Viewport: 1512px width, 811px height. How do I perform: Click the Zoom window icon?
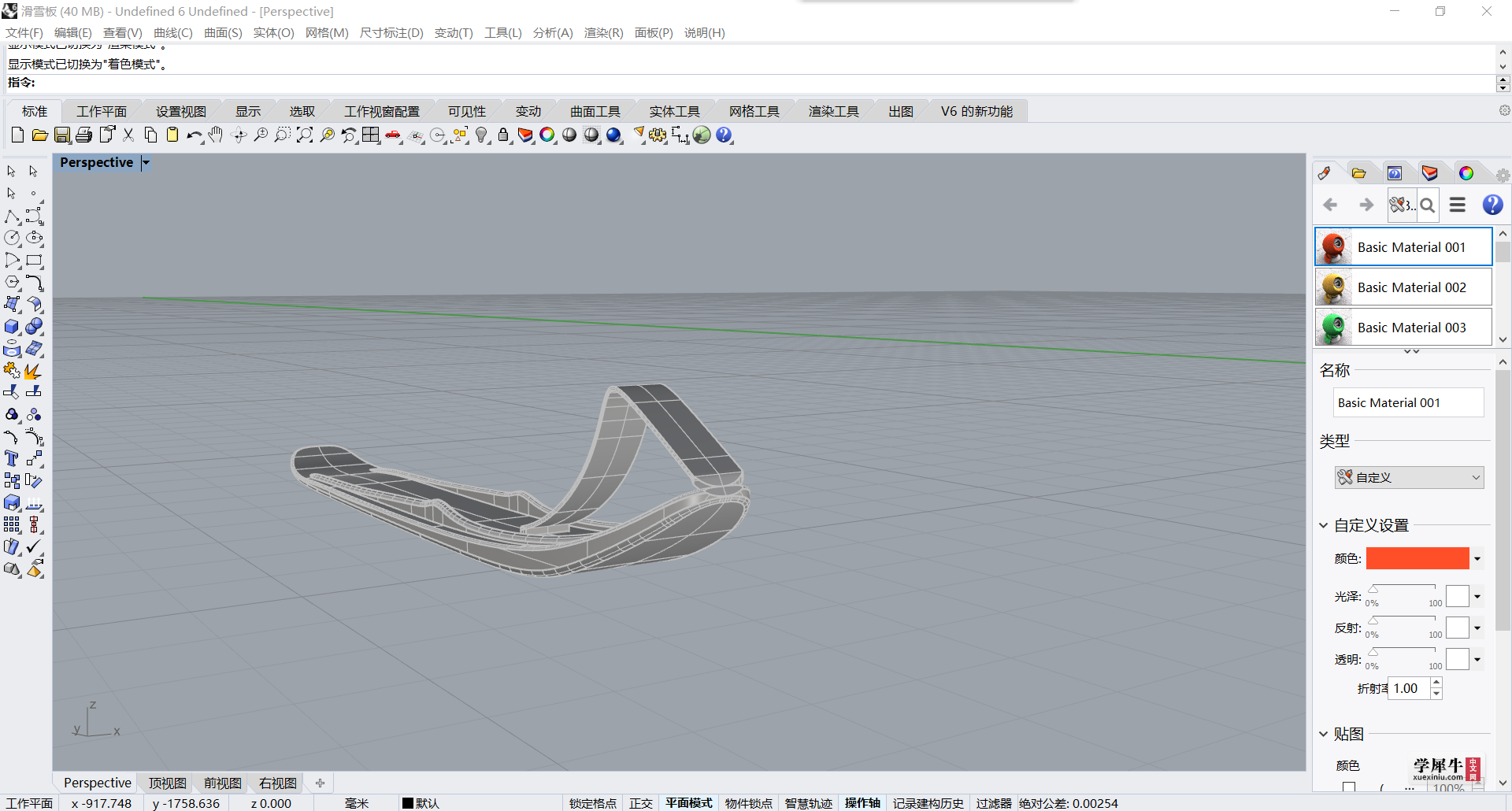pyautogui.click(x=283, y=135)
